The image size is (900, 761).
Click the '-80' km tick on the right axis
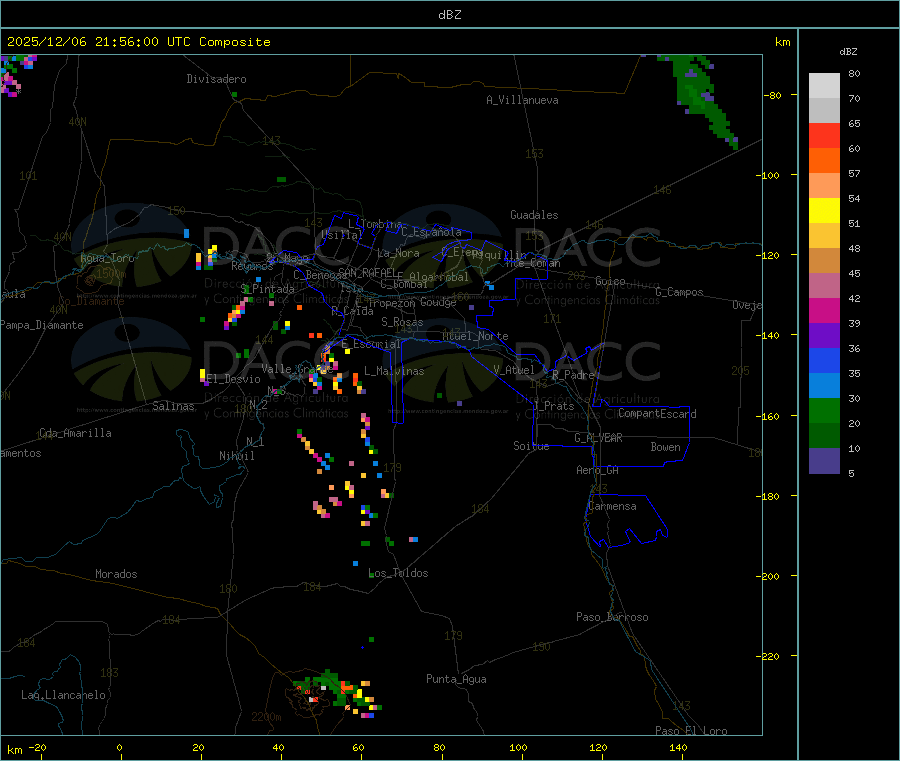pyautogui.click(x=772, y=95)
